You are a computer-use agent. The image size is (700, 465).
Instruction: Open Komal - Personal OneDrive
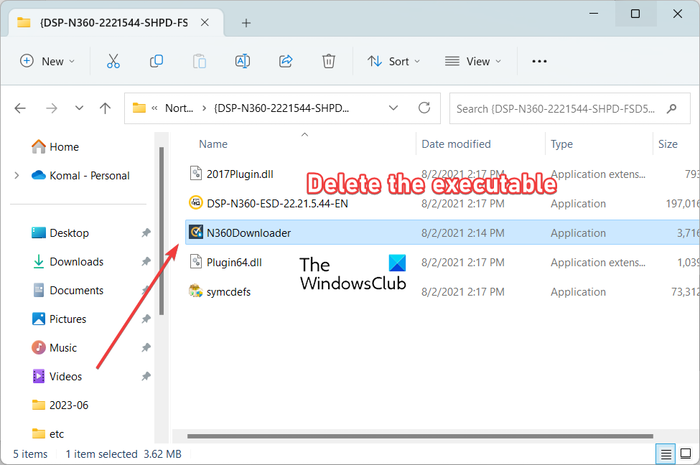(x=80, y=175)
